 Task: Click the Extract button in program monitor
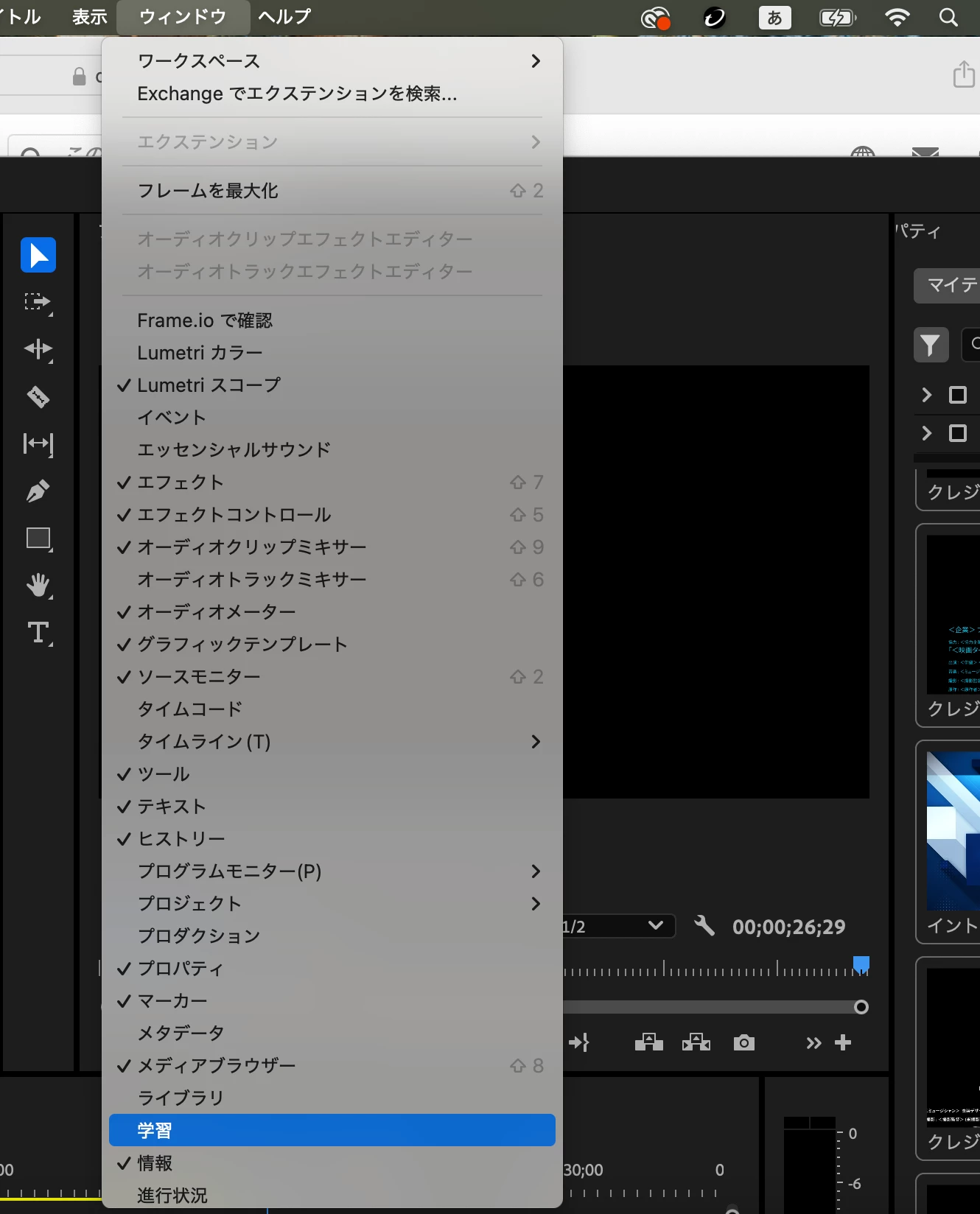pyautogui.click(x=696, y=1042)
